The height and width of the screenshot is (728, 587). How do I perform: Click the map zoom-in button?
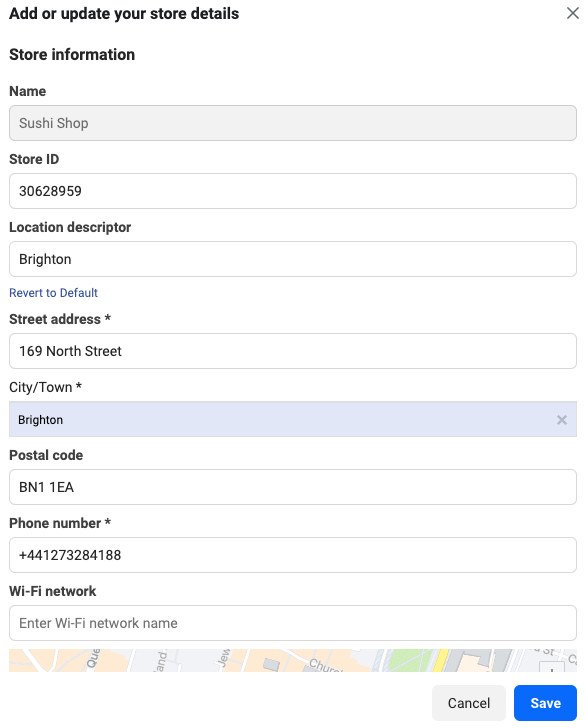(552, 668)
